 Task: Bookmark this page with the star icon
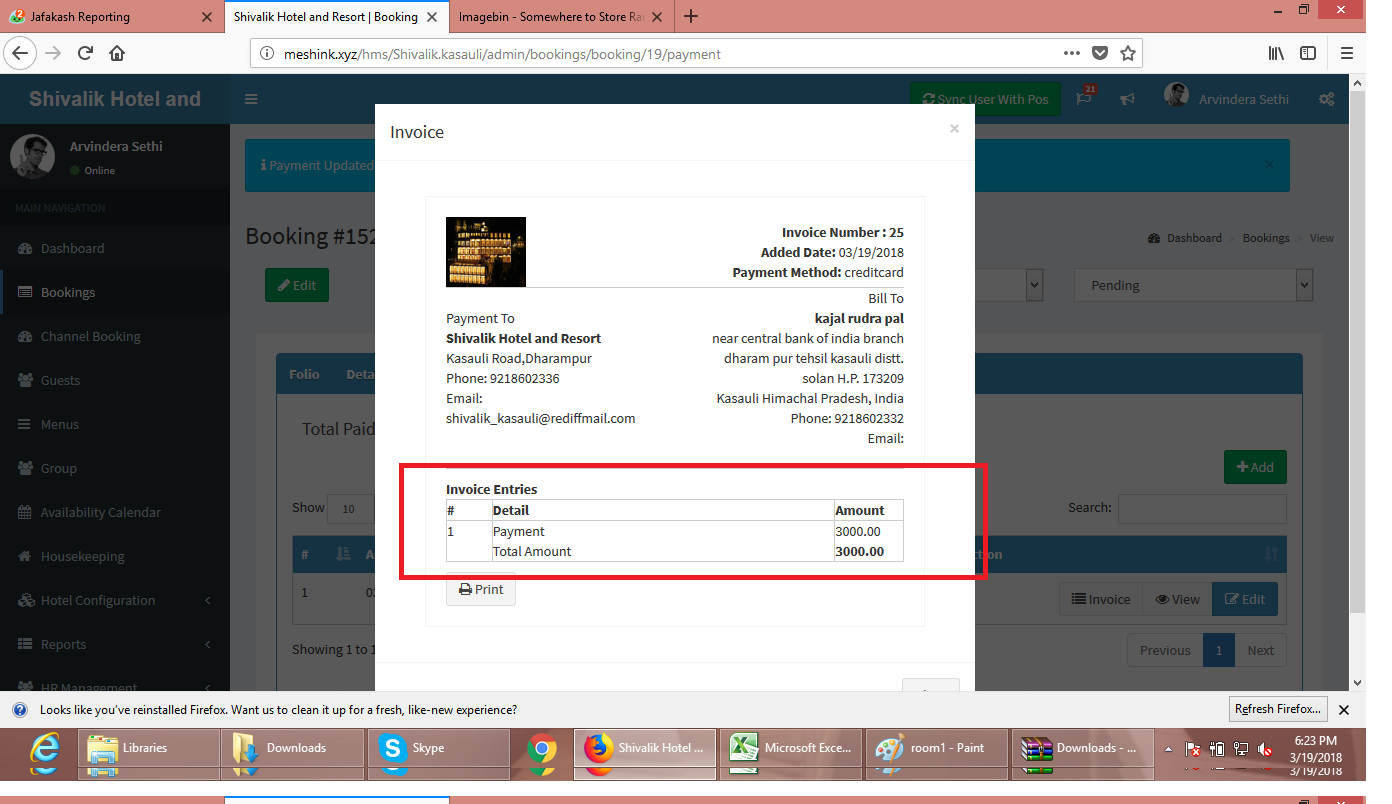point(1128,53)
